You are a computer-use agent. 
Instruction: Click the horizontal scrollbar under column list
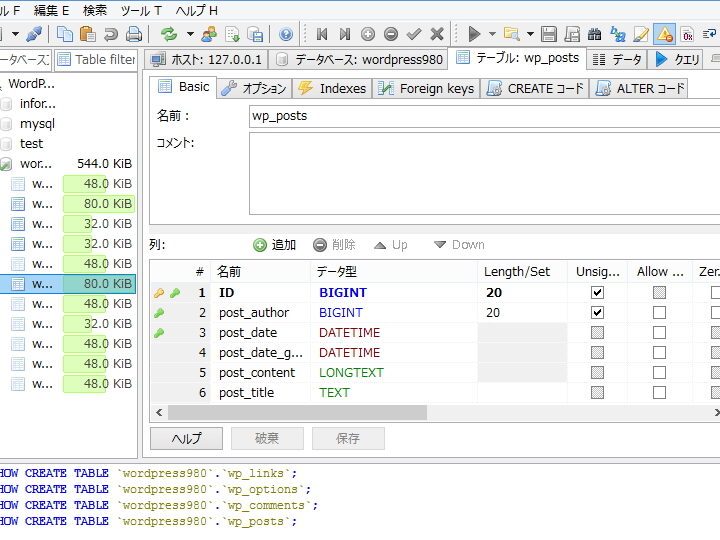tap(297, 412)
